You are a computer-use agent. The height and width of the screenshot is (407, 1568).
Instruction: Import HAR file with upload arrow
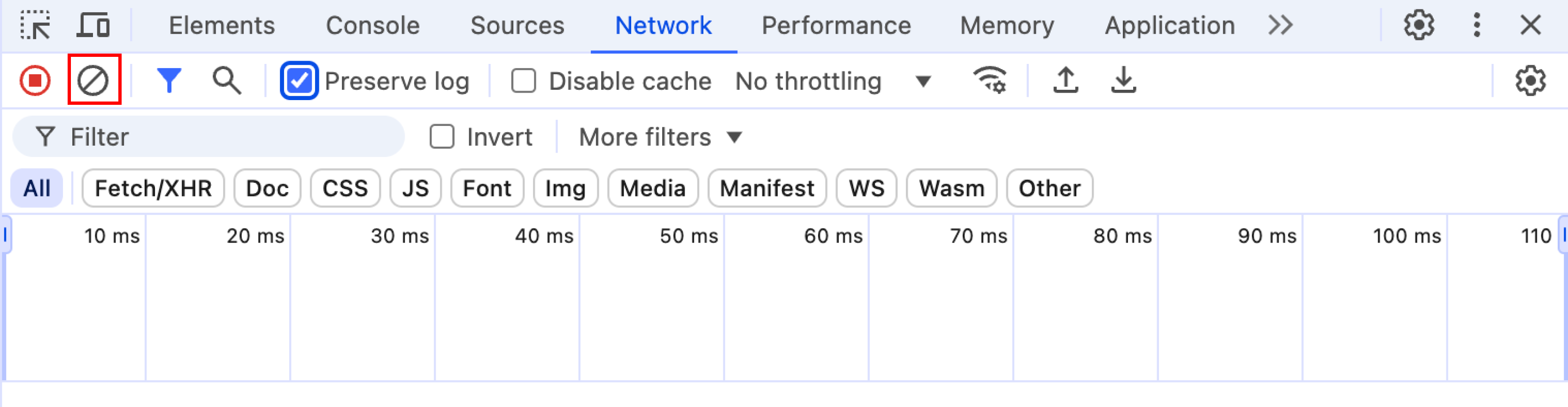point(1065,80)
